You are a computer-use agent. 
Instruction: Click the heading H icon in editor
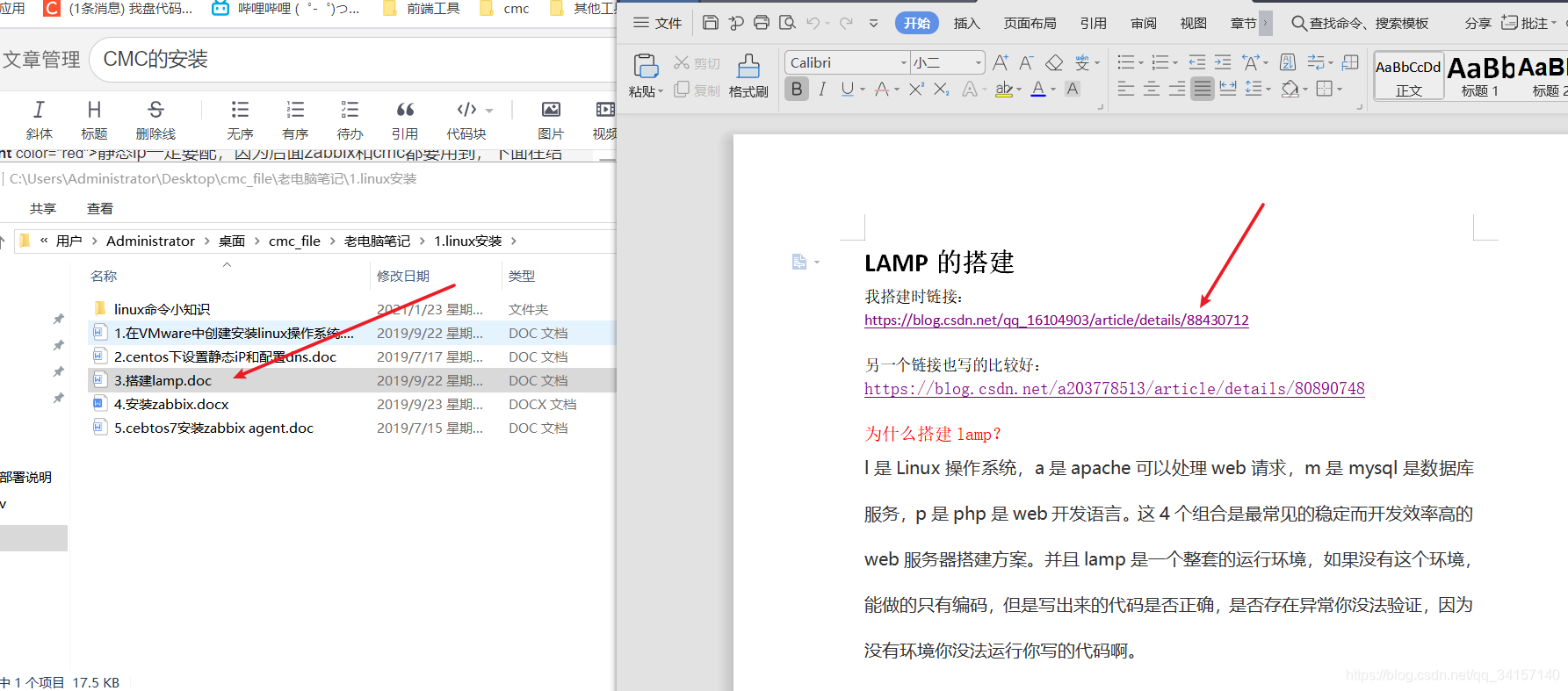click(x=94, y=110)
